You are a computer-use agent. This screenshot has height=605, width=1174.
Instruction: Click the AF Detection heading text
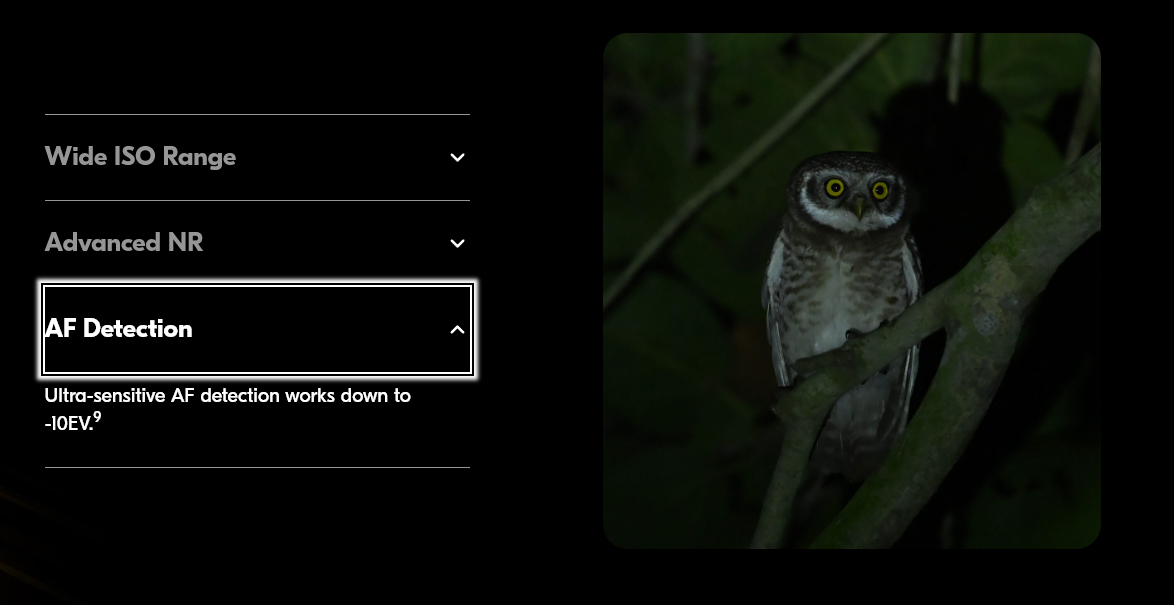(x=118, y=329)
